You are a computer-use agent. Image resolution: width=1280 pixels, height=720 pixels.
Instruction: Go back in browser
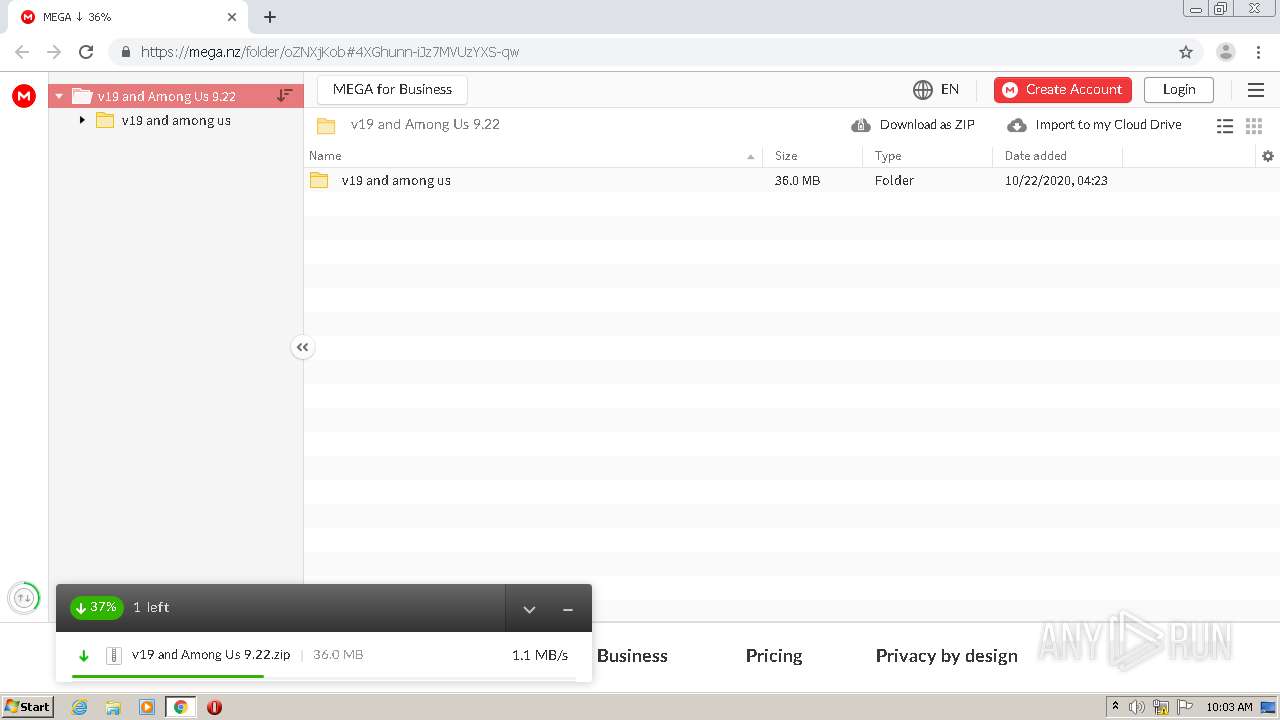22,52
